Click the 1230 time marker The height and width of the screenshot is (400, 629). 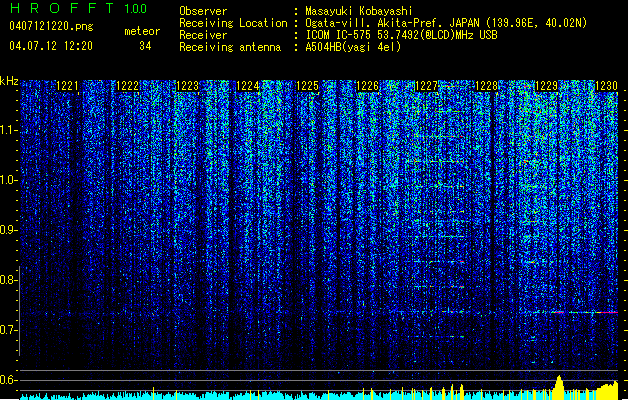click(606, 86)
